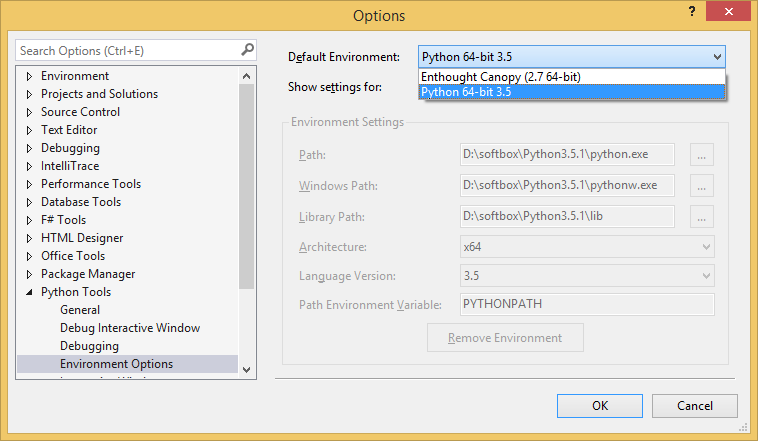Image resolution: width=758 pixels, height=441 pixels.
Task: Open the Architecture dropdown
Action: [x=706, y=247]
